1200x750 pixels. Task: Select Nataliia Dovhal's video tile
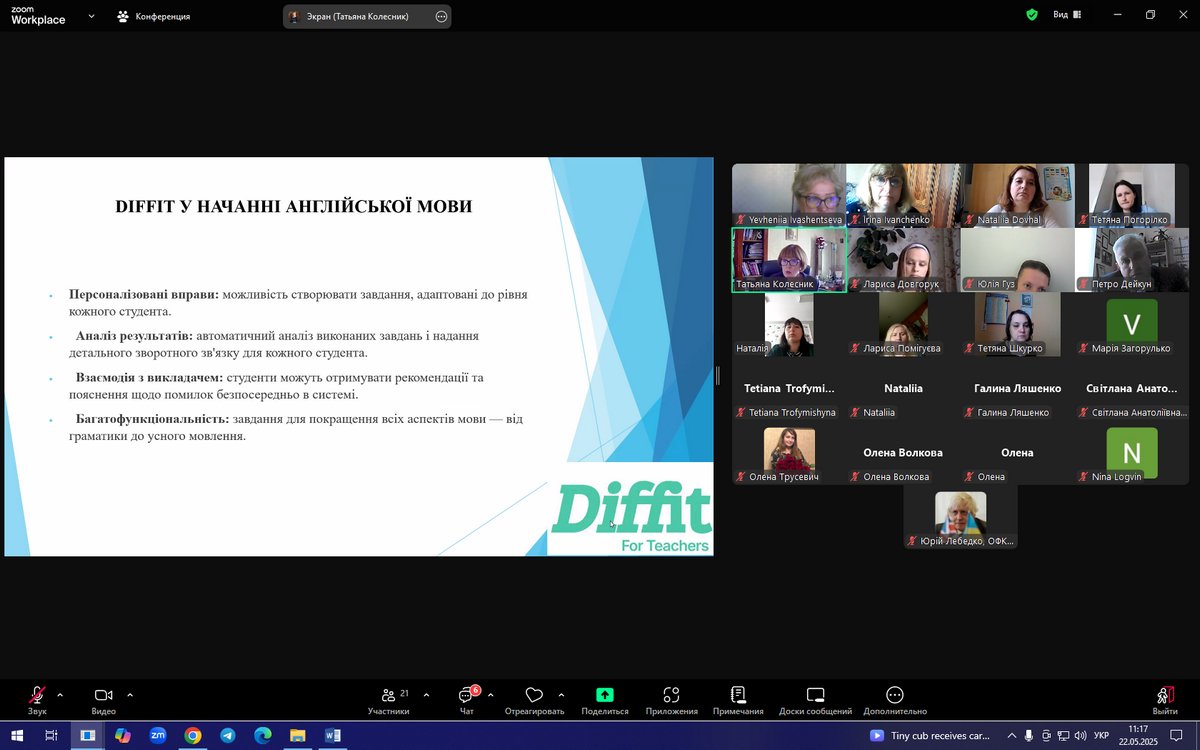[1017, 196]
